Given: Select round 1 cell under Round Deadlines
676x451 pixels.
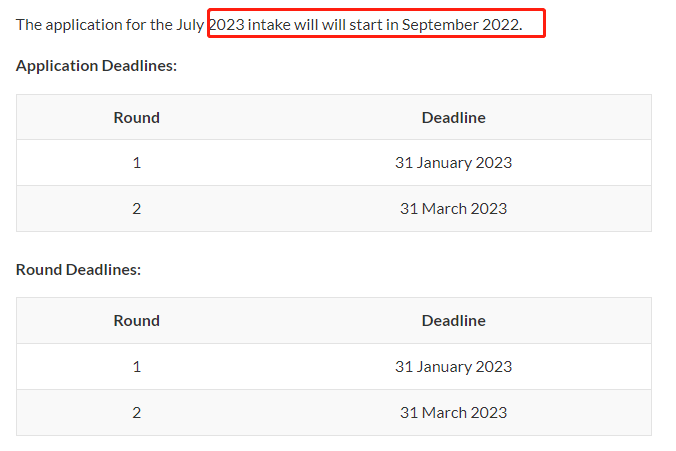Looking at the screenshot, I should click(x=136, y=367).
